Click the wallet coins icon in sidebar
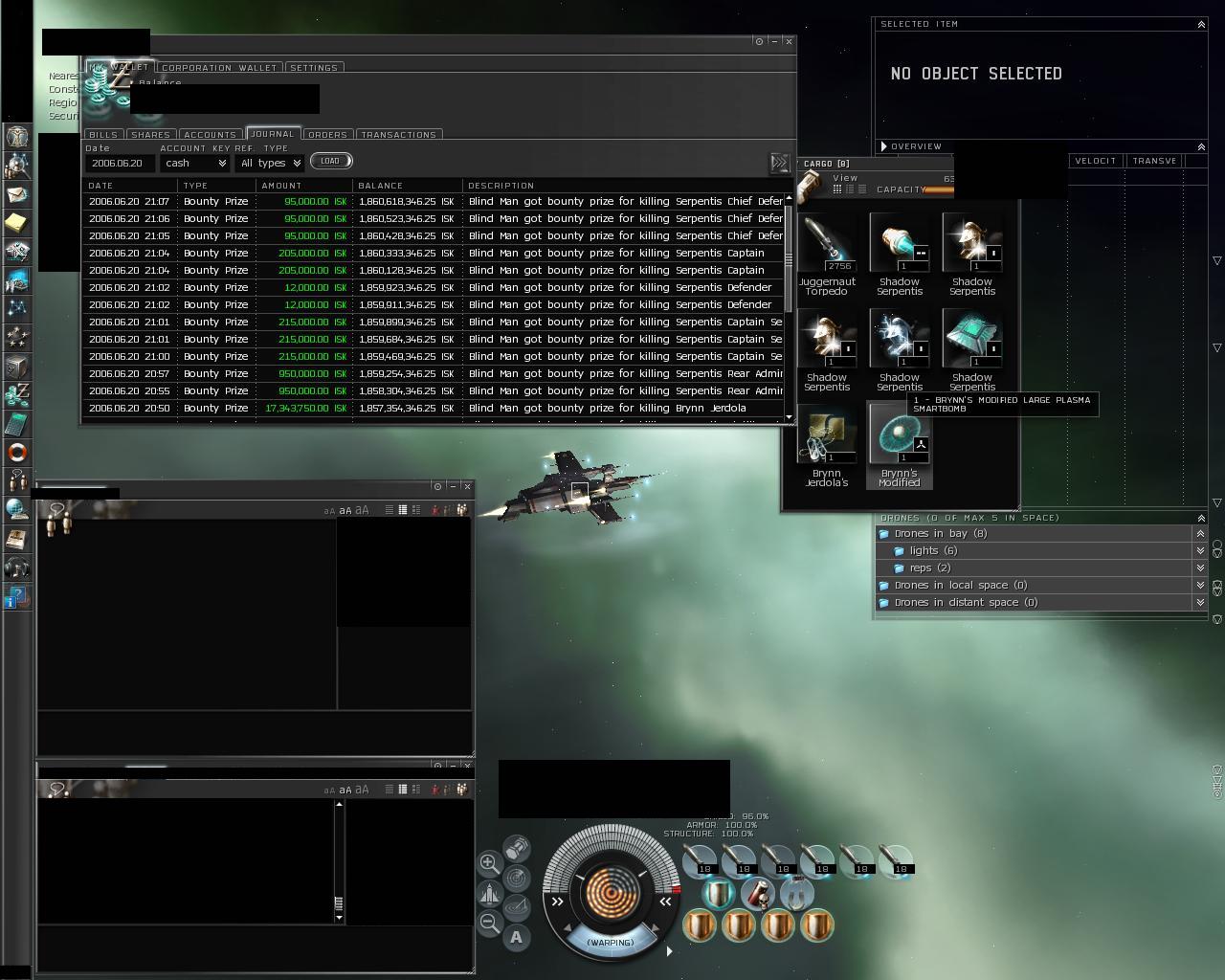 pos(17,395)
